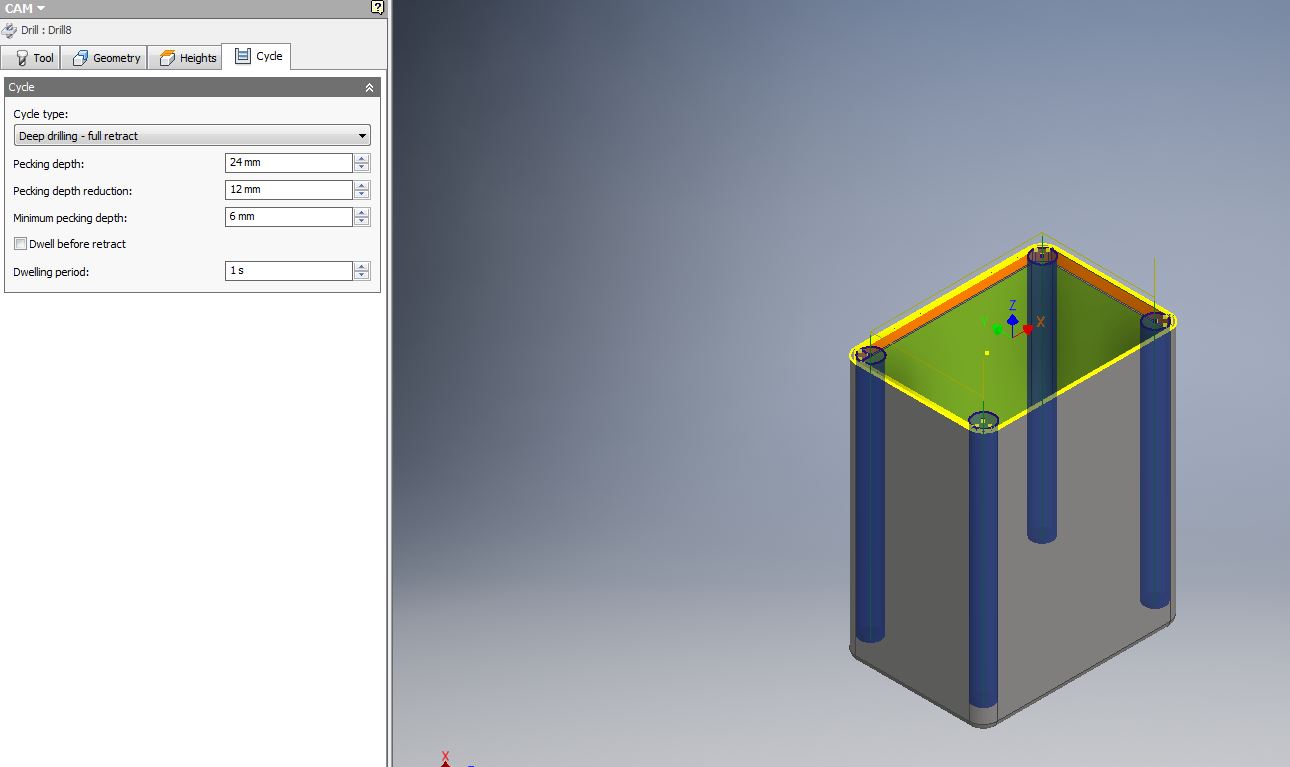Click the 'Dwelling period:' label

pyautogui.click(x=51, y=271)
